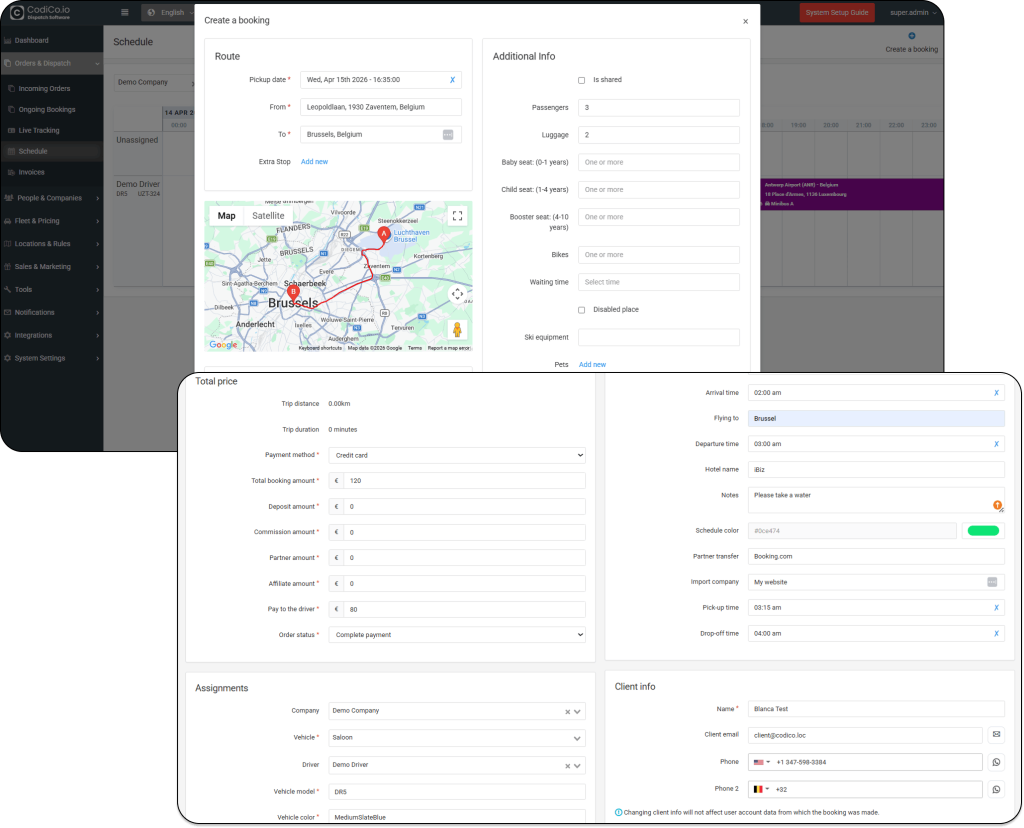Check the Disabled place checkbox
Image resolution: width=1024 pixels, height=828 pixels.
pos(581,310)
